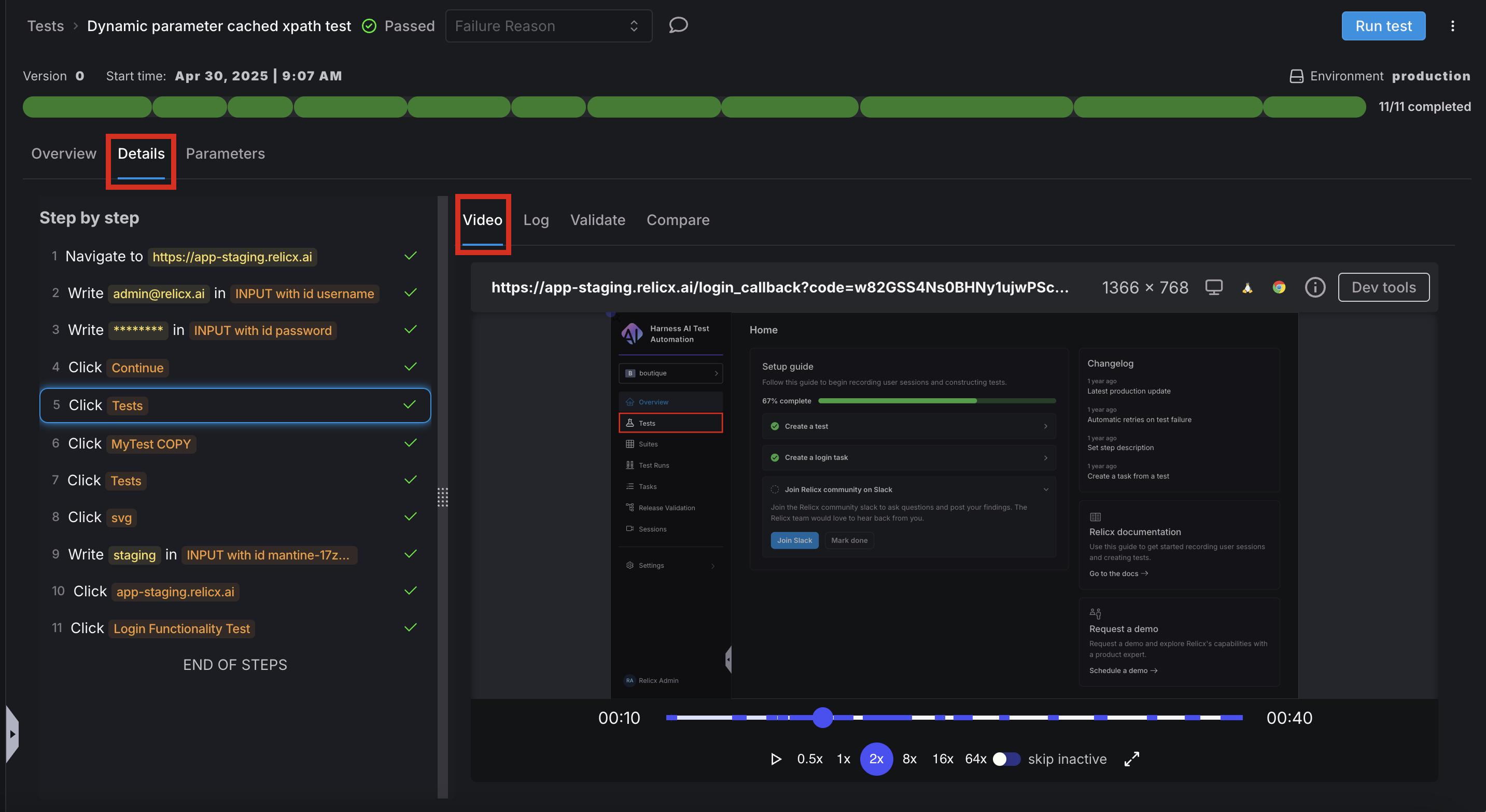Image resolution: width=1486 pixels, height=812 pixels.
Task: Expand the left collapsed side panel arrow
Action: click(x=12, y=734)
